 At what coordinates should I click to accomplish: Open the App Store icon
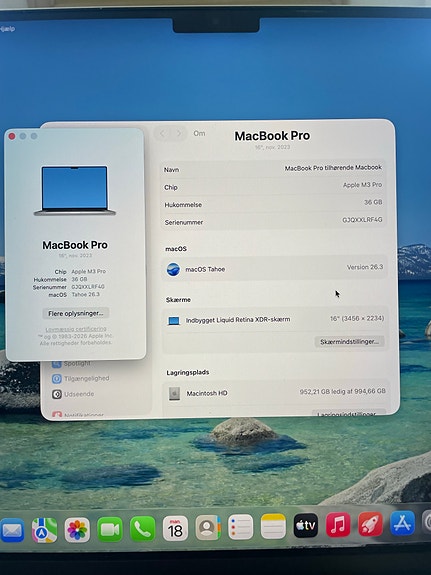pos(402,523)
